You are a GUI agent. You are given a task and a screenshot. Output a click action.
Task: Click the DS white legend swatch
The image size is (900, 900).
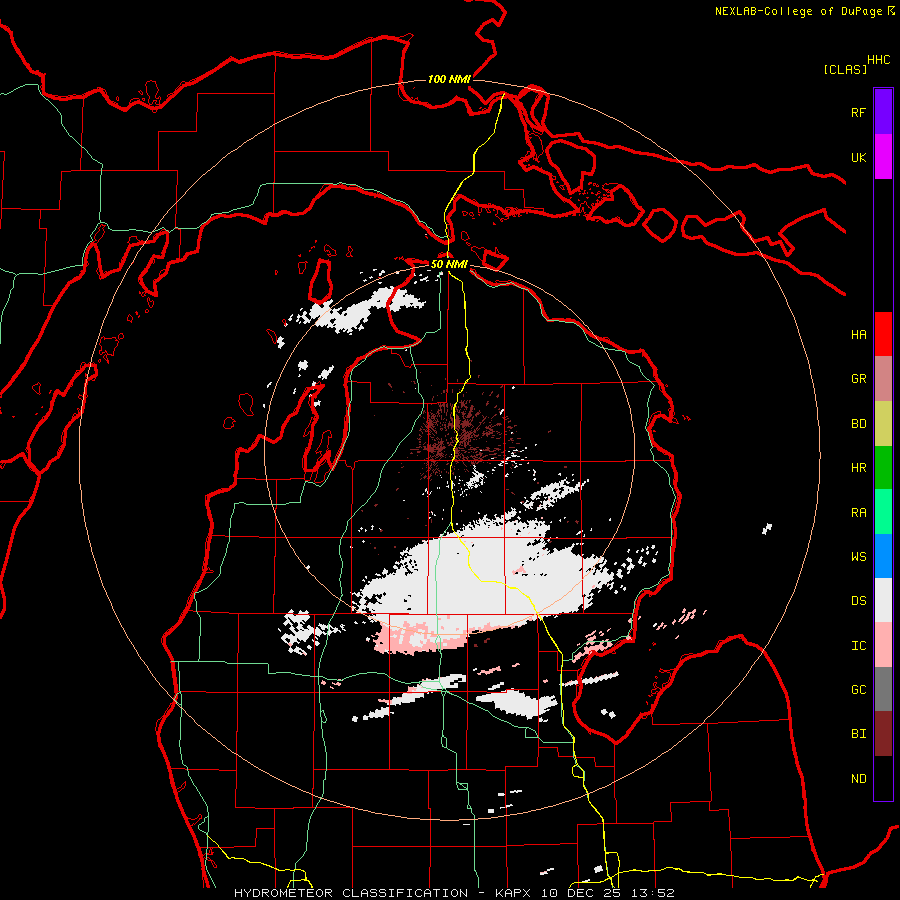(x=883, y=600)
